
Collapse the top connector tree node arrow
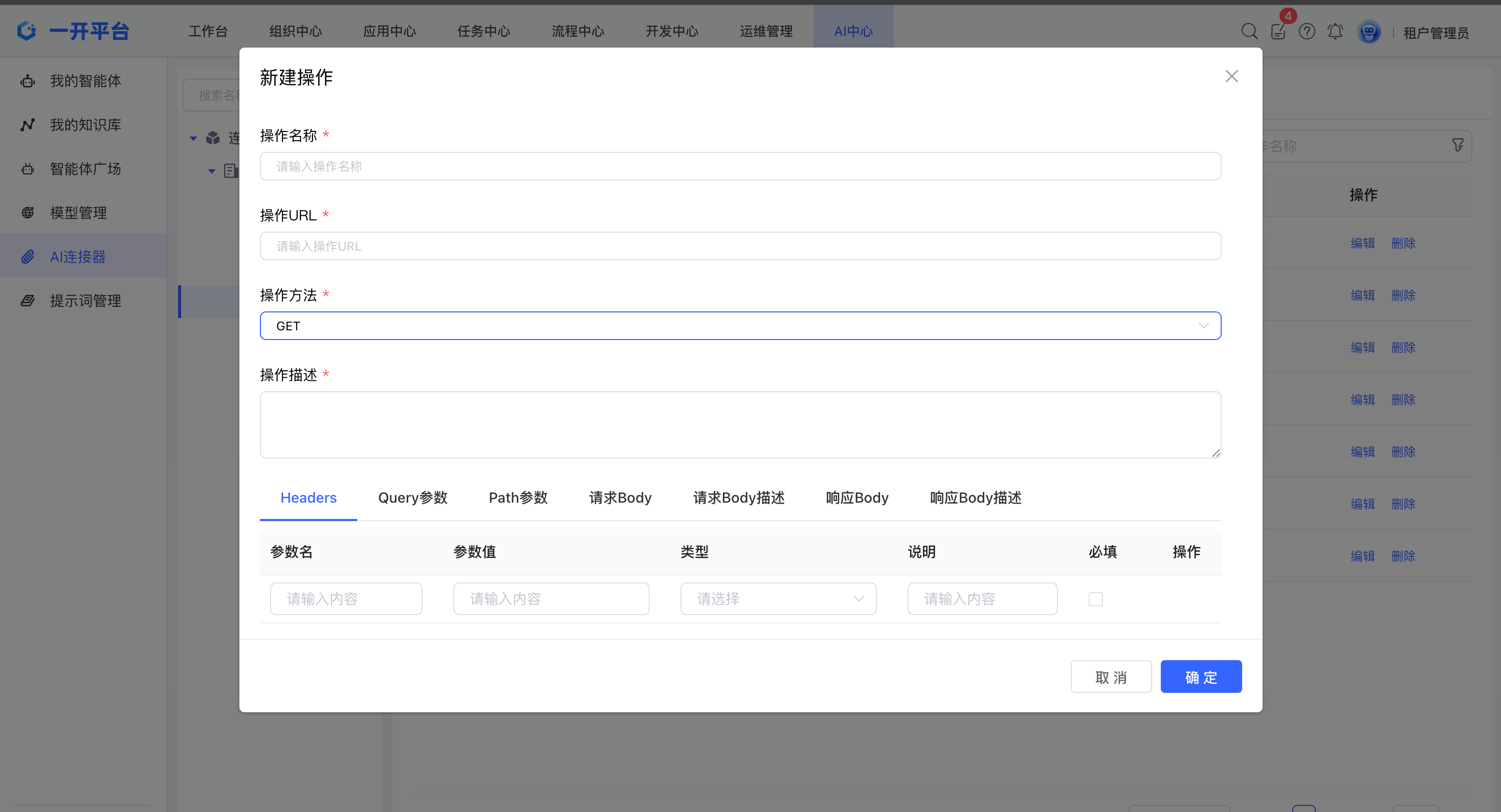pos(193,139)
